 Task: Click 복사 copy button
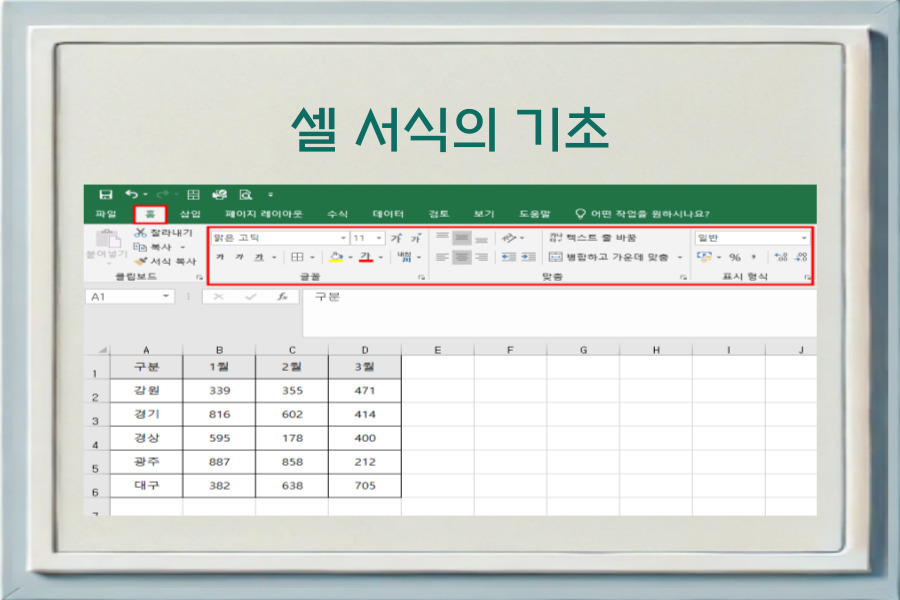pos(152,247)
